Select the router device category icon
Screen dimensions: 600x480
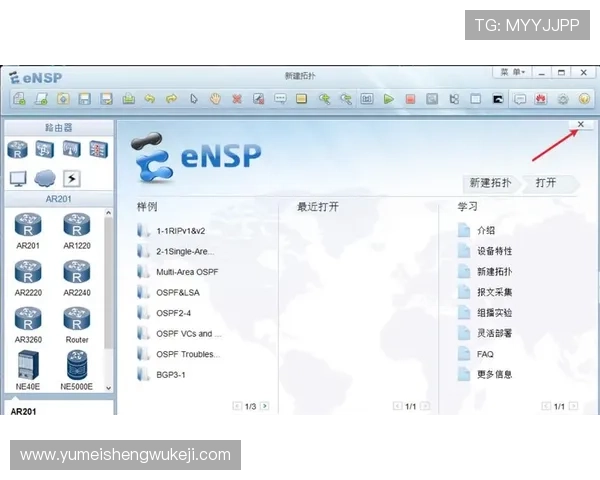click(x=18, y=149)
